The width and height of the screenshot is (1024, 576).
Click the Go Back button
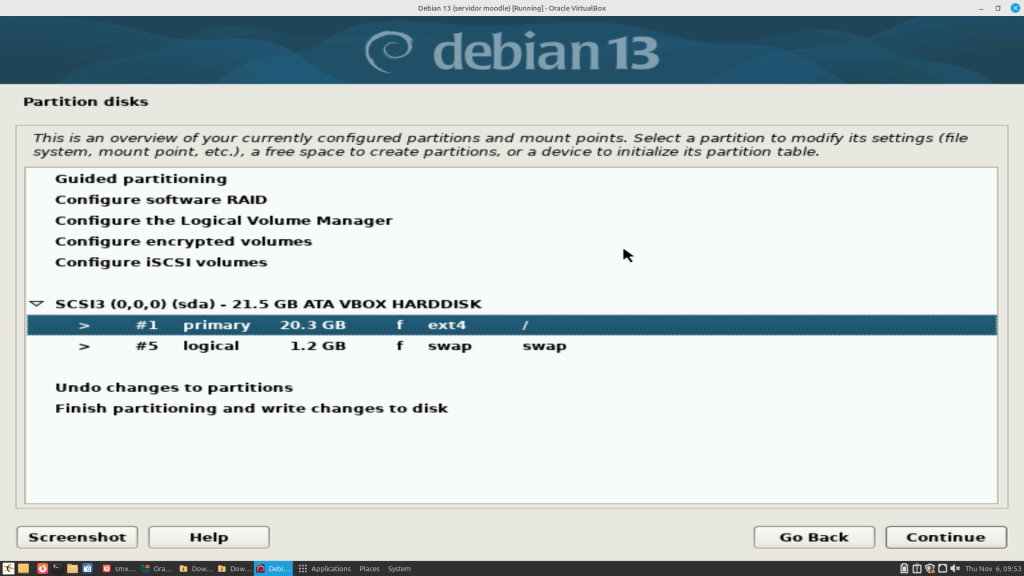[x=813, y=537]
